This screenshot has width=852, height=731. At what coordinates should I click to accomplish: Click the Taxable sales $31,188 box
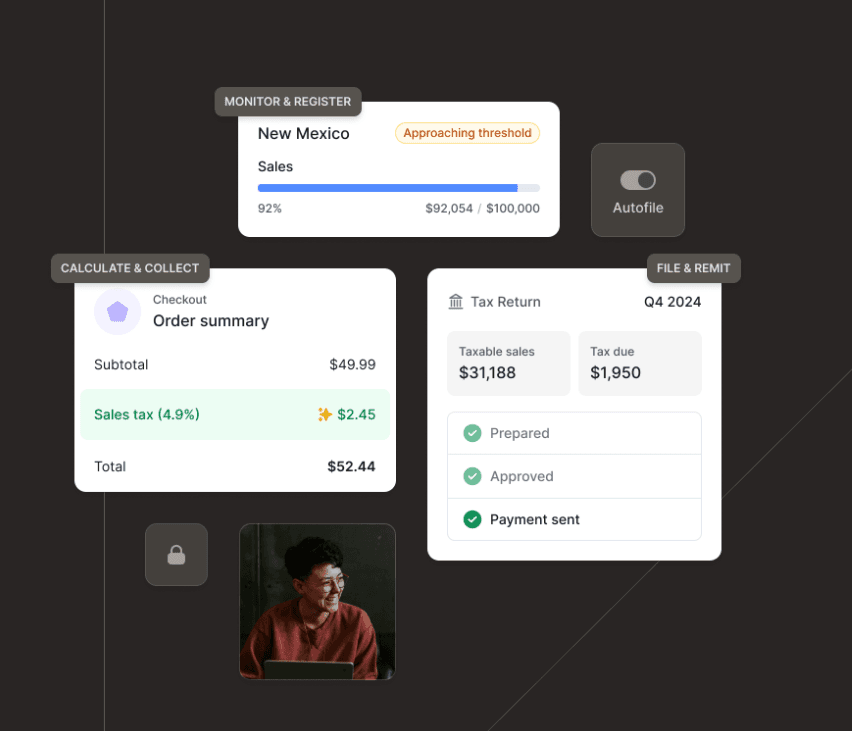pyautogui.click(x=508, y=363)
